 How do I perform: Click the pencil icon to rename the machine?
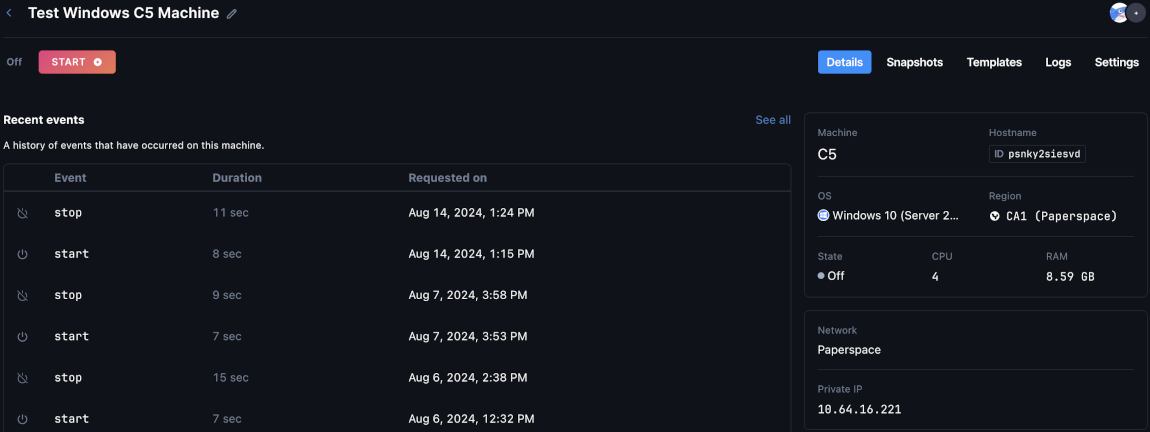click(x=232, y=14)
